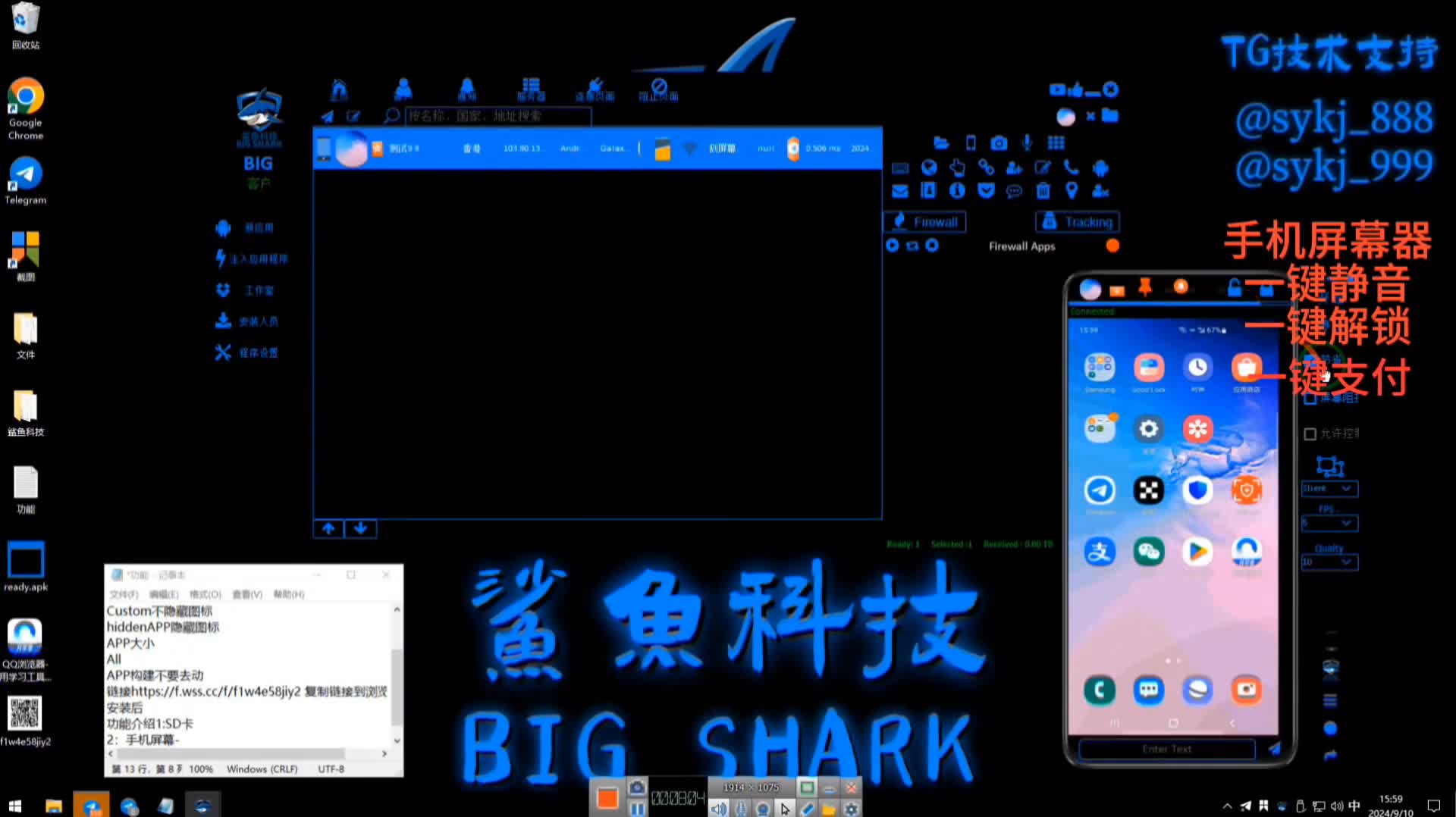Open the 格式(O) menu in Notepad

pos(205,594)
